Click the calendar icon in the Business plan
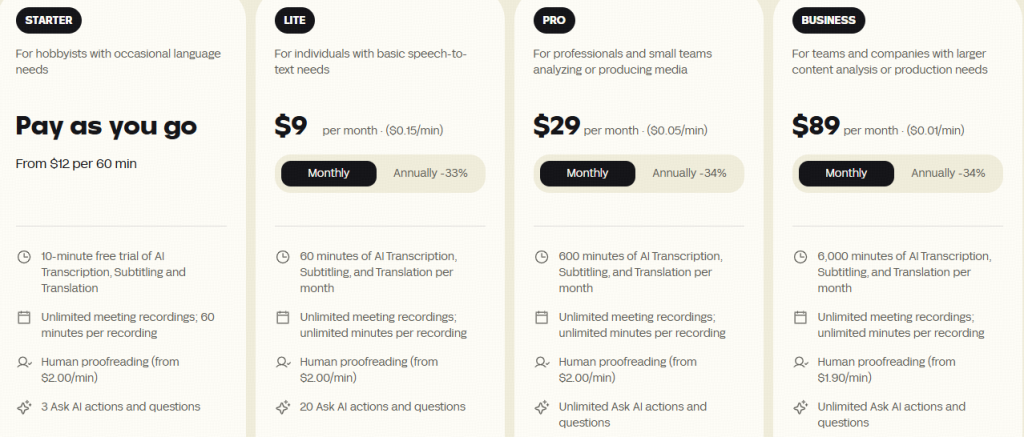 pos(800,317)
